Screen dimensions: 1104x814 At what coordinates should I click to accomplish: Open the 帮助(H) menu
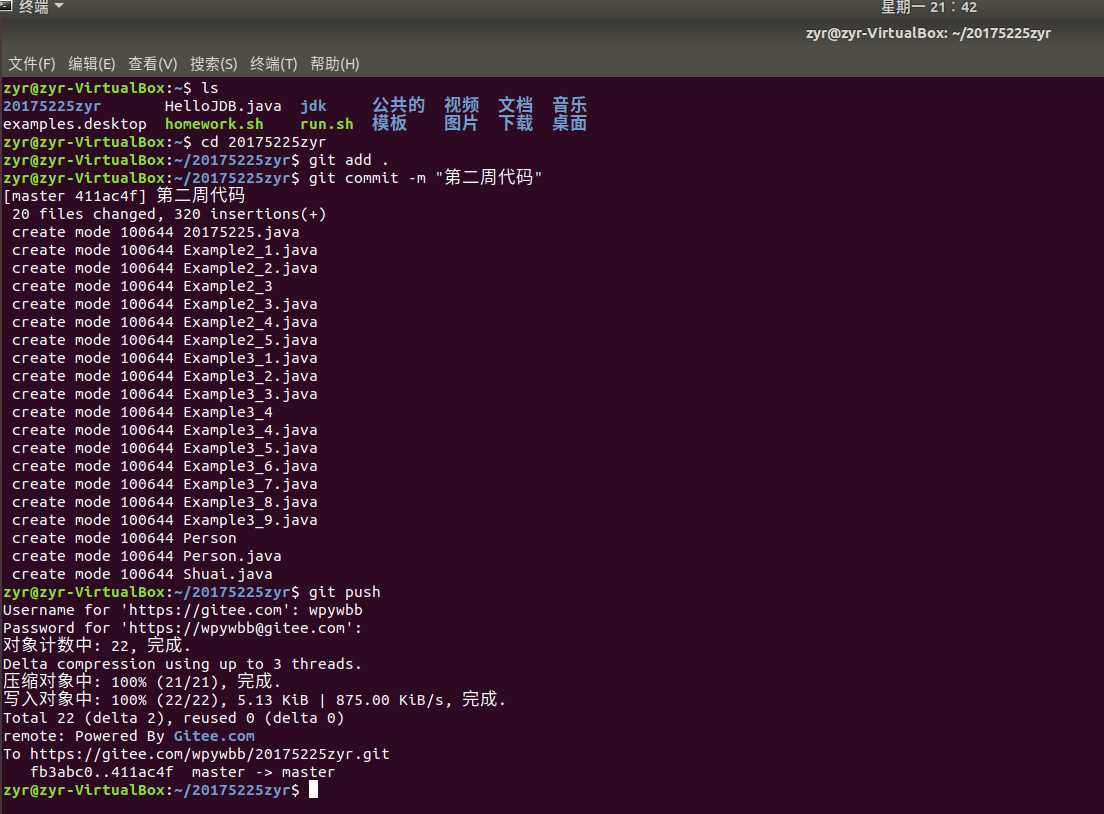[334, 64]
